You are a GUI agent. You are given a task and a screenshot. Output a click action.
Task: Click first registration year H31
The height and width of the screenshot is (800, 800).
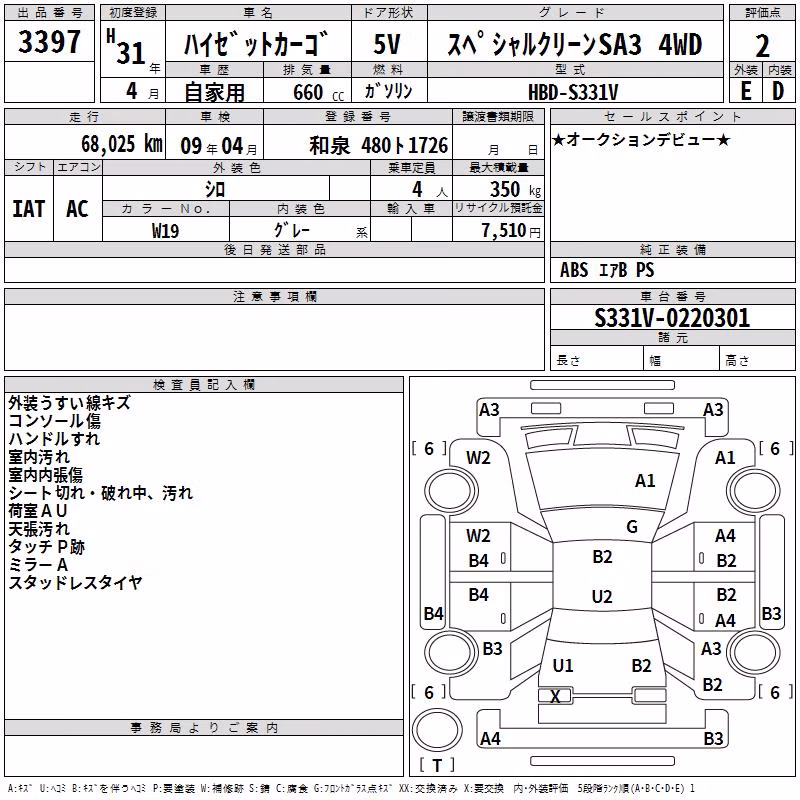point(128,47)
